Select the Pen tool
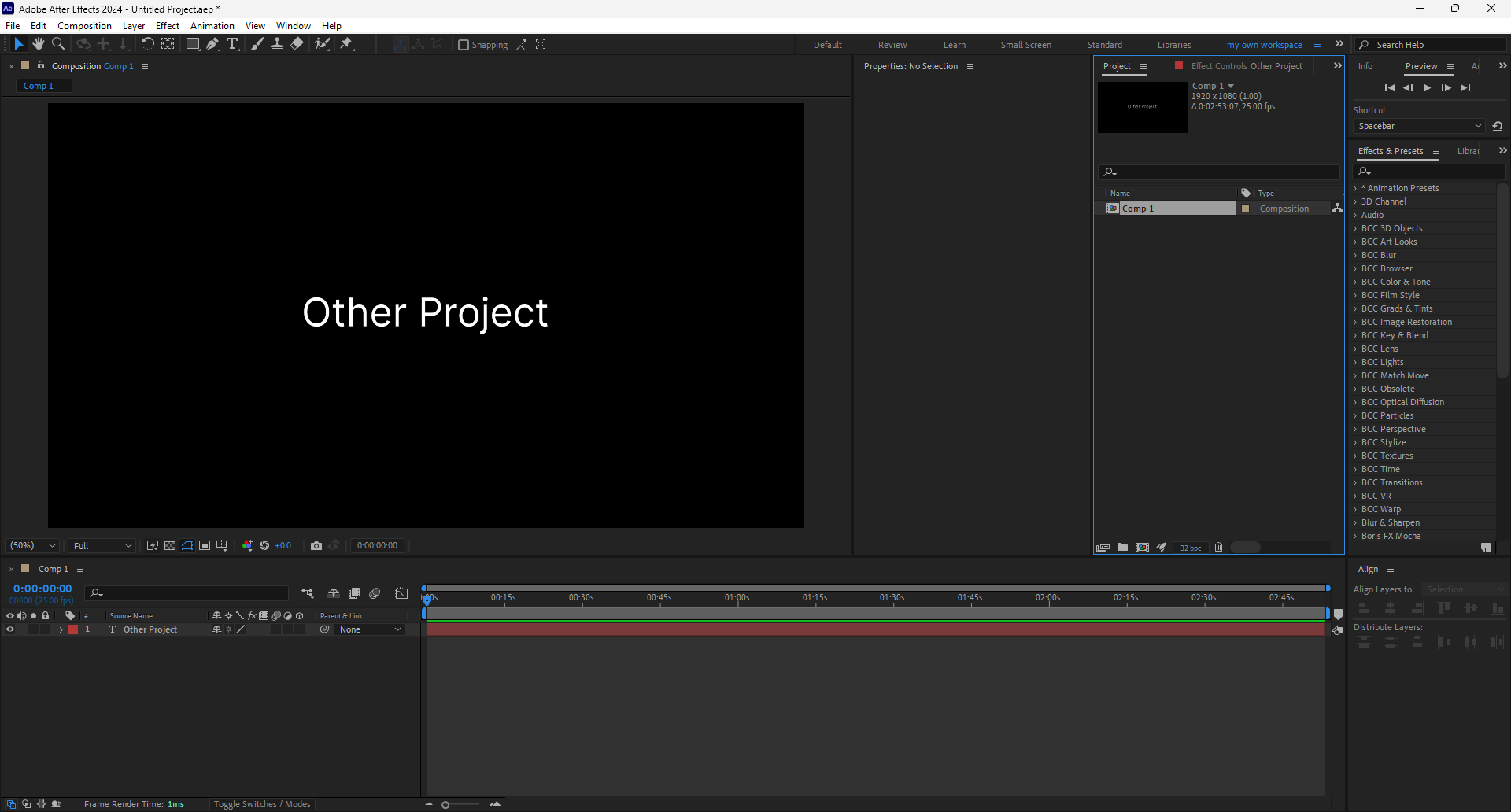 click(x=212, y=44)
